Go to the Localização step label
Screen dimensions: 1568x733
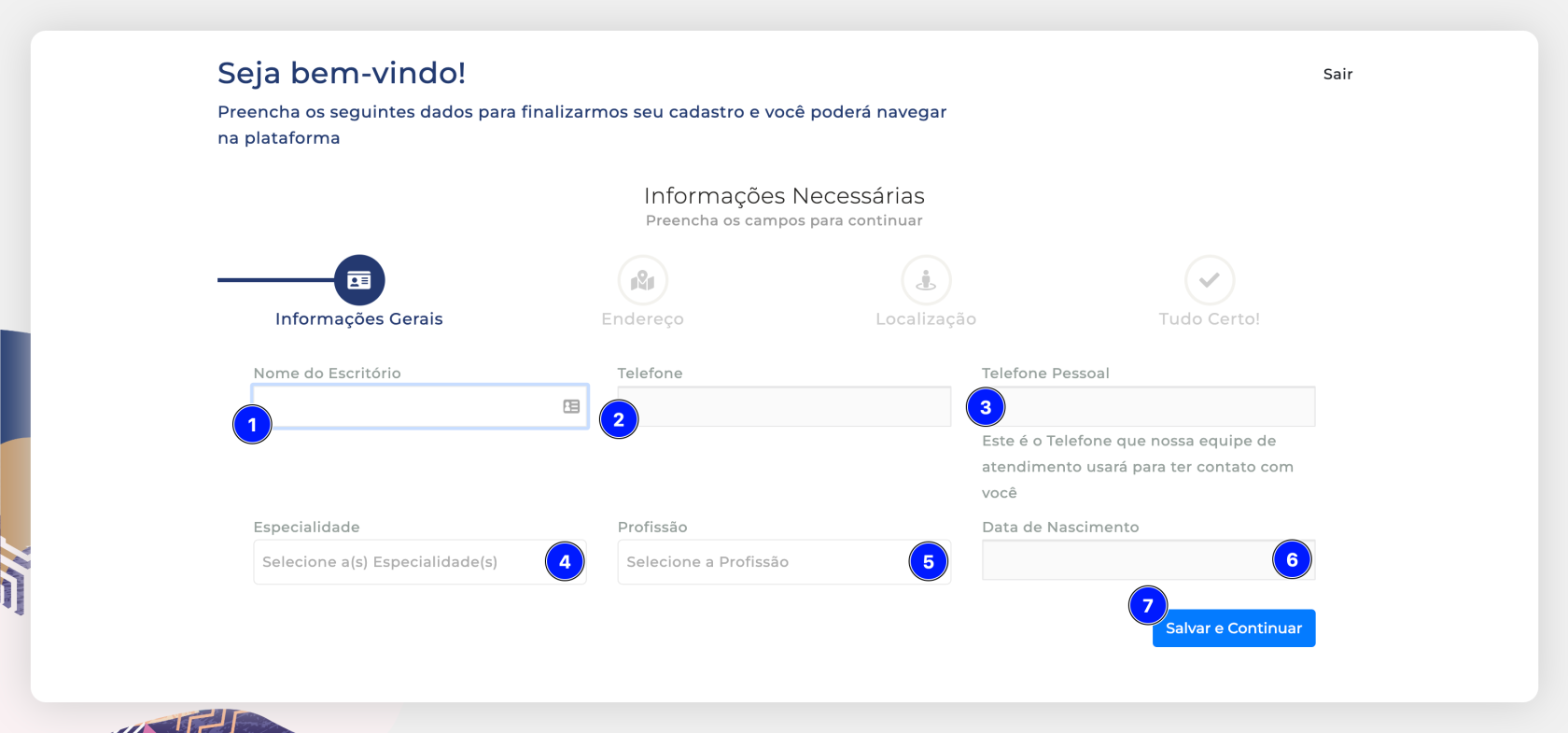(x=926, y=319)
